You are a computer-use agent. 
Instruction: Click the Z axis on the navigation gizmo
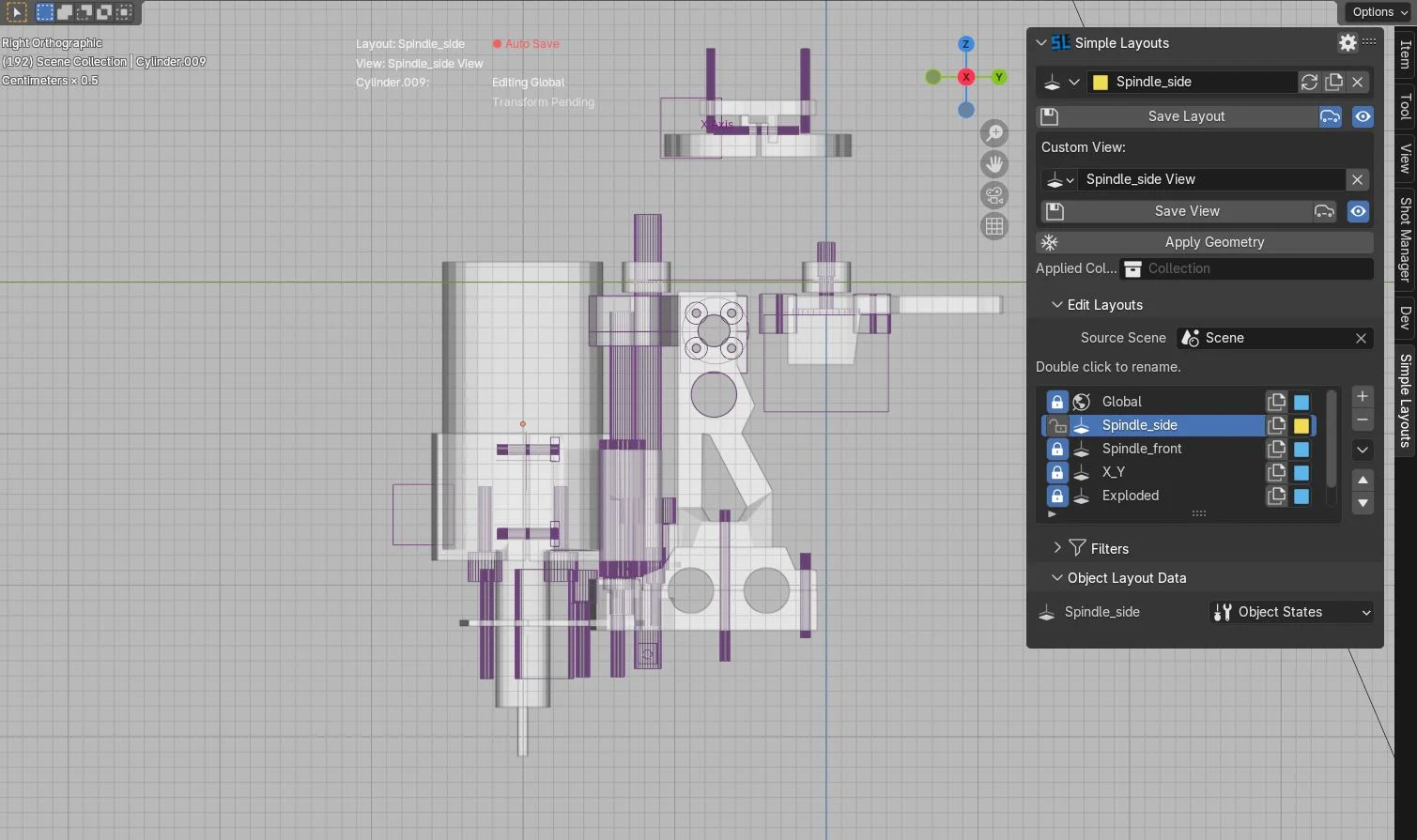965,43
